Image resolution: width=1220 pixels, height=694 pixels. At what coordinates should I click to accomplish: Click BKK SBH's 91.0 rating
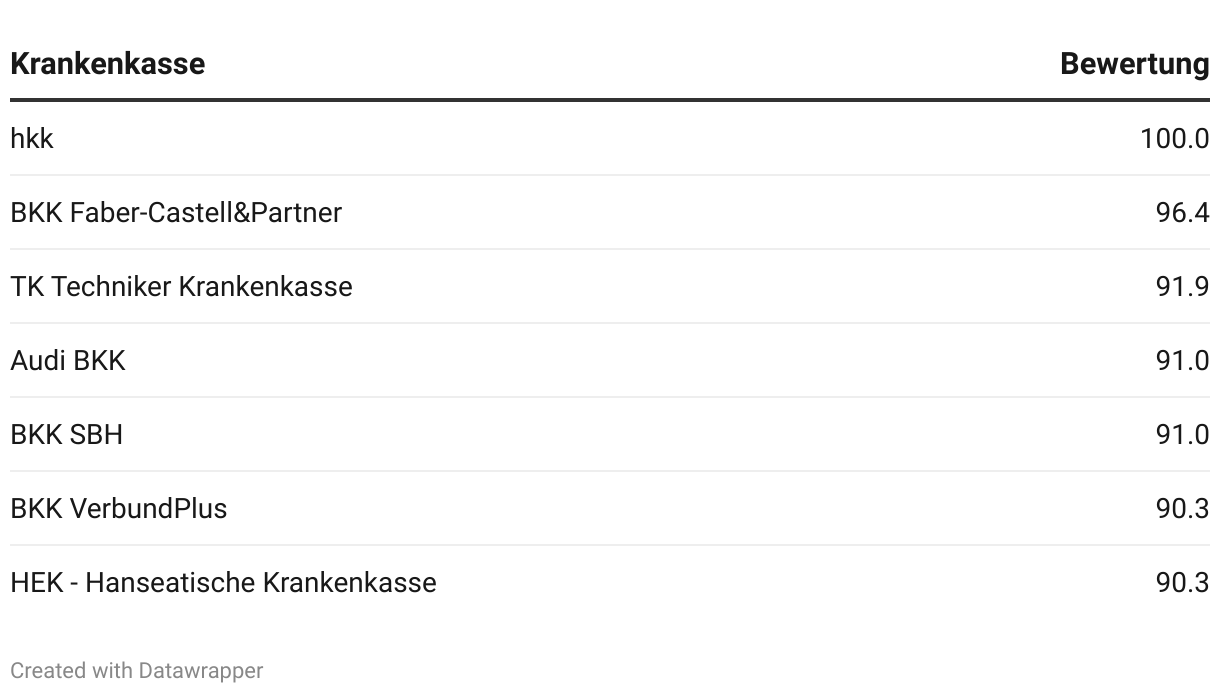click(1182, 435)
